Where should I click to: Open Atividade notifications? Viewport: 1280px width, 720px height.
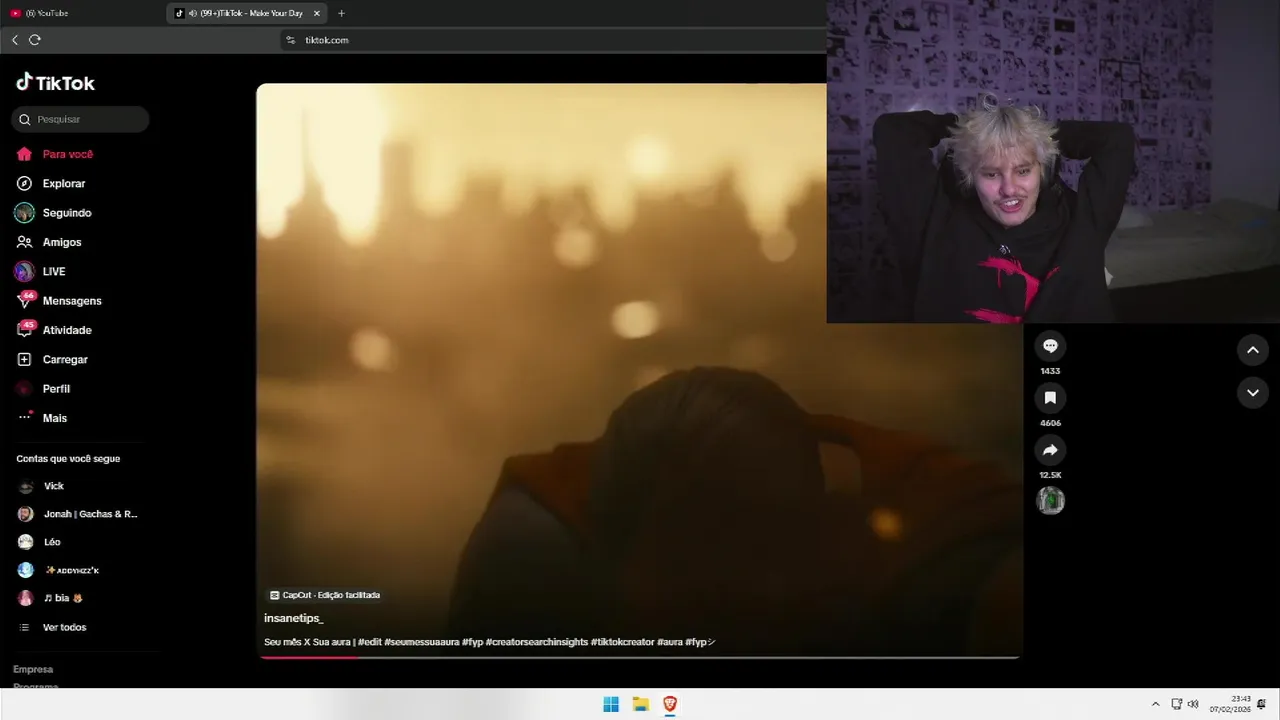tap(67, 330)
